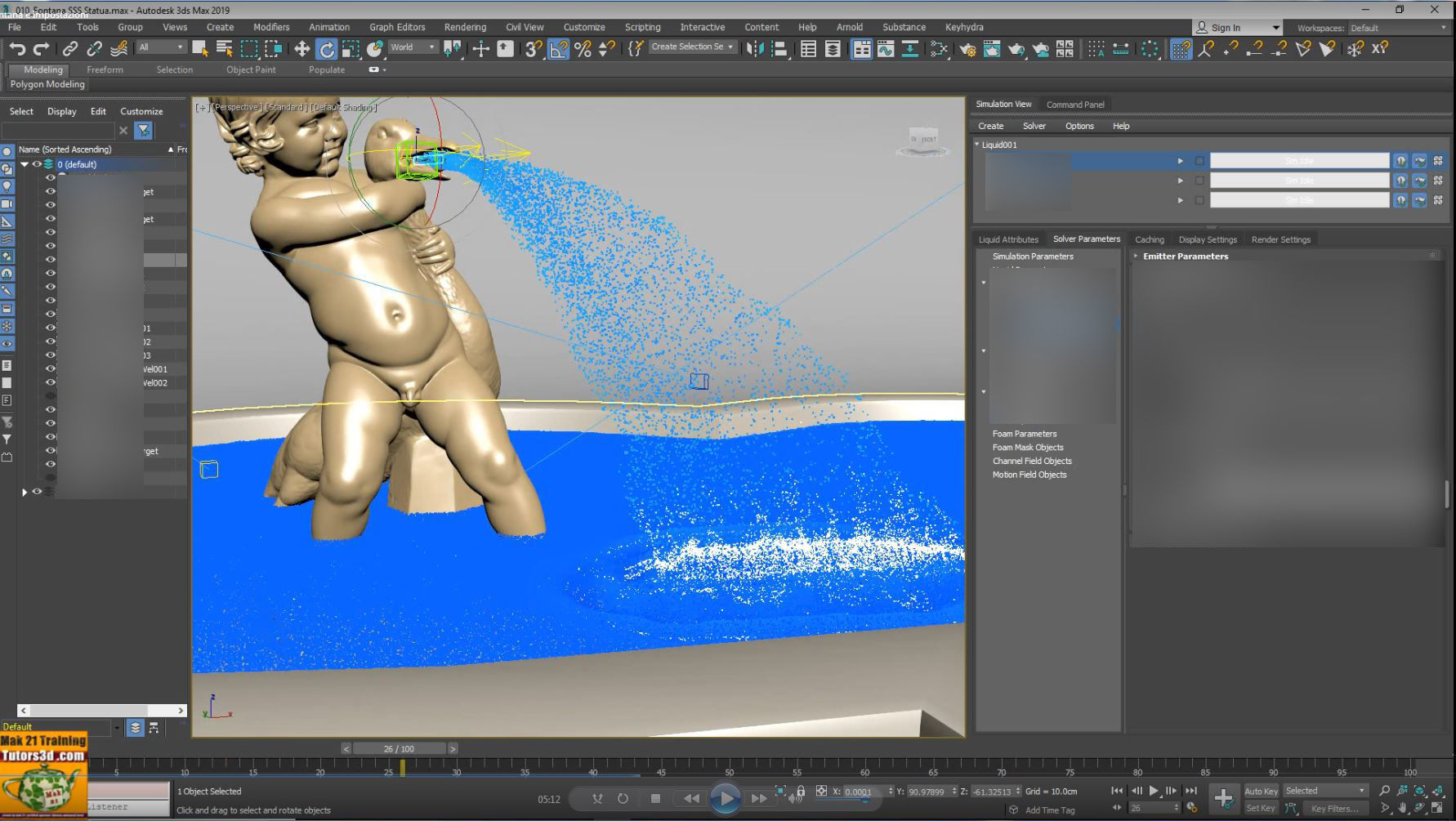Click Add Time Tag label
This screenshot has height=821, width=1456.
(1050, 810)
